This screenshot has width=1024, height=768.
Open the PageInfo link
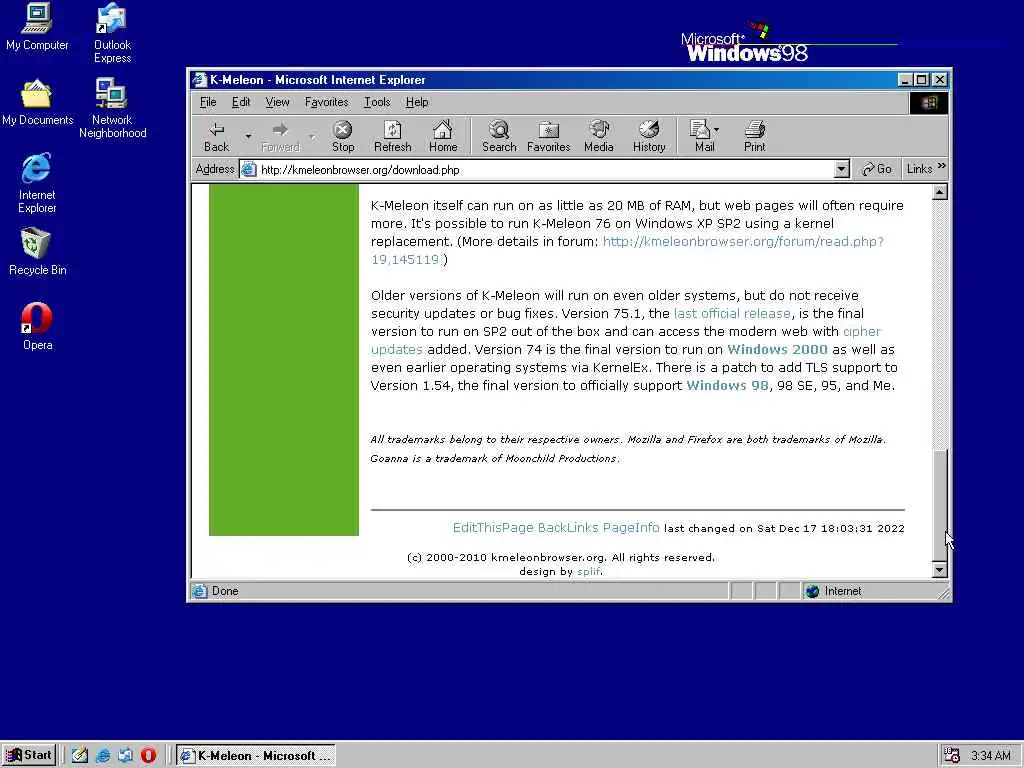click(x=631, y=528)
